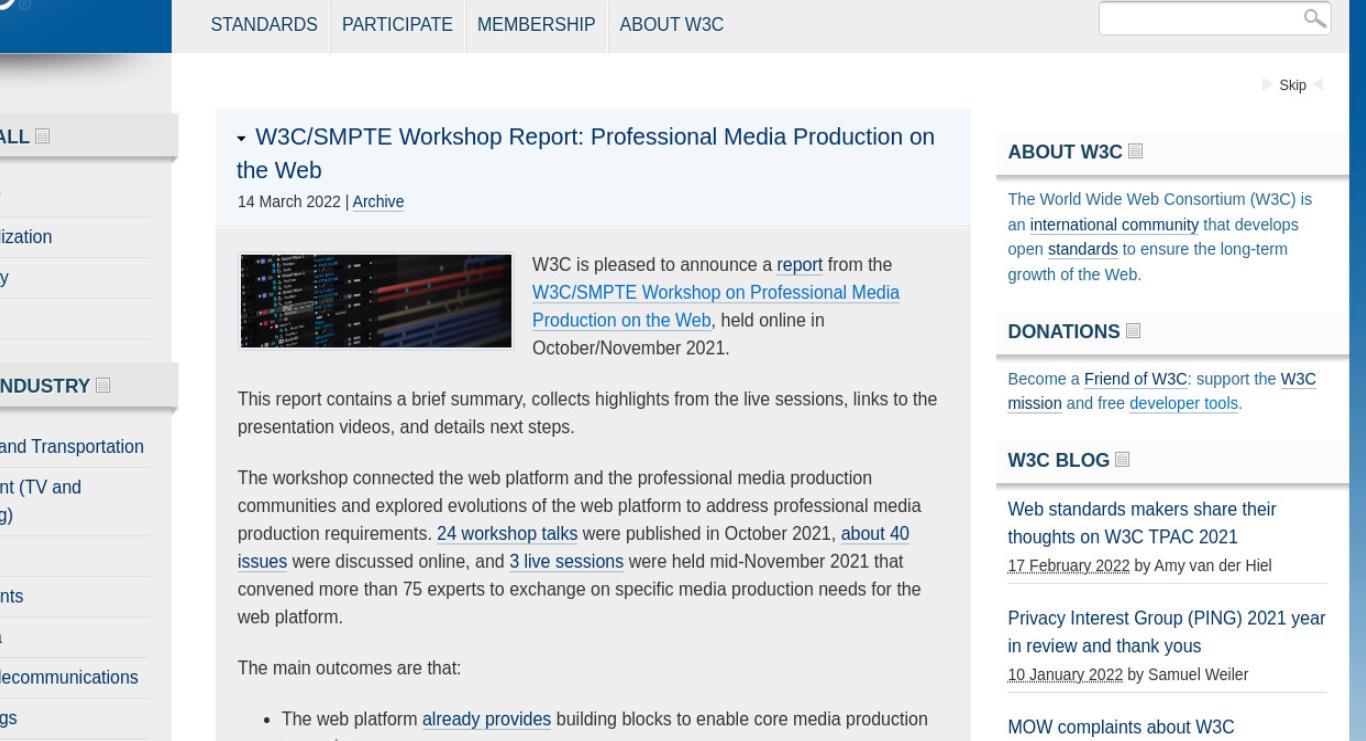The height and width of the screenshot is (741, 1366).
Task: Open the PARTICIPATE menu
Action: (397, 25)
